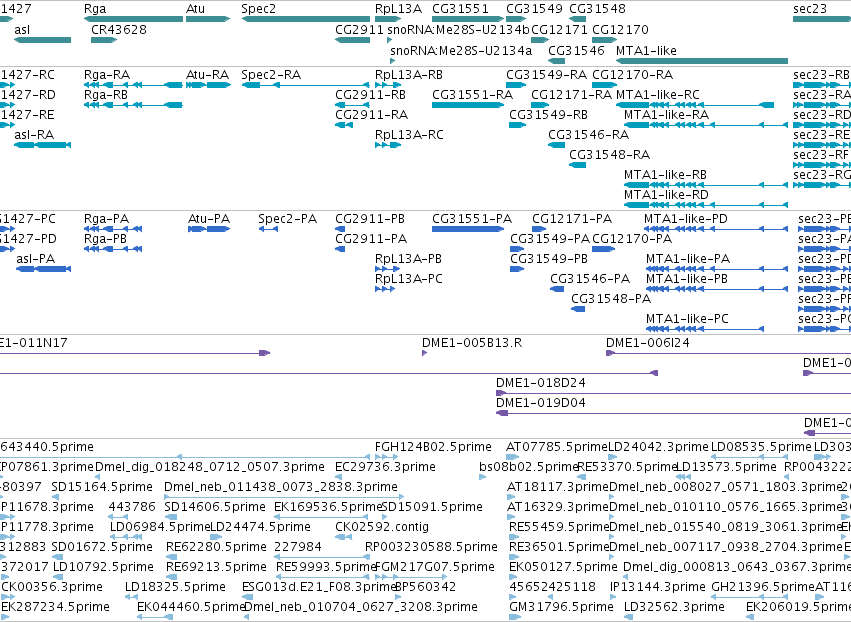Image resolution: width=851 pixels, height=622 pixels.
Task: Click transcript CG31551-RA
Action: click(467, 105)
